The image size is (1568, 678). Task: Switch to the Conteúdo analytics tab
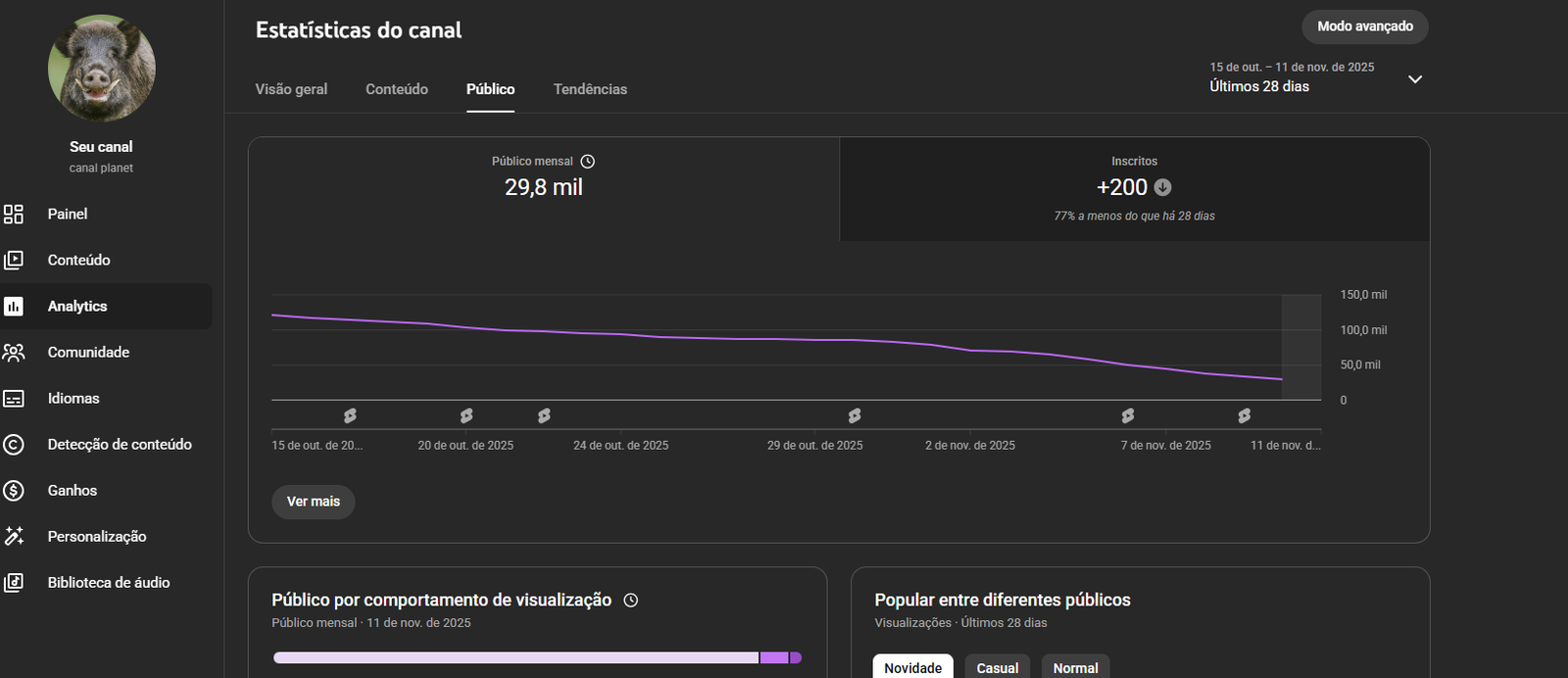(x=397, y=89)
